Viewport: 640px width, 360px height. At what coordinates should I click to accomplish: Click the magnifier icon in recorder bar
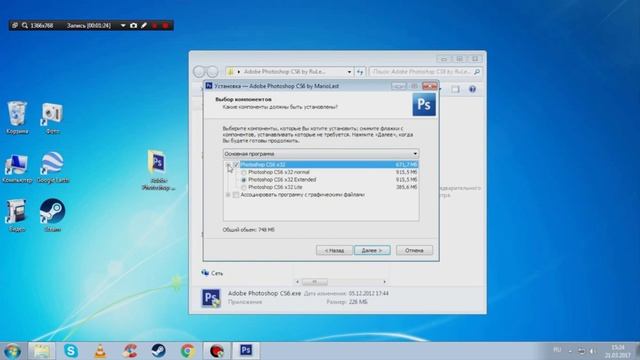25,25
